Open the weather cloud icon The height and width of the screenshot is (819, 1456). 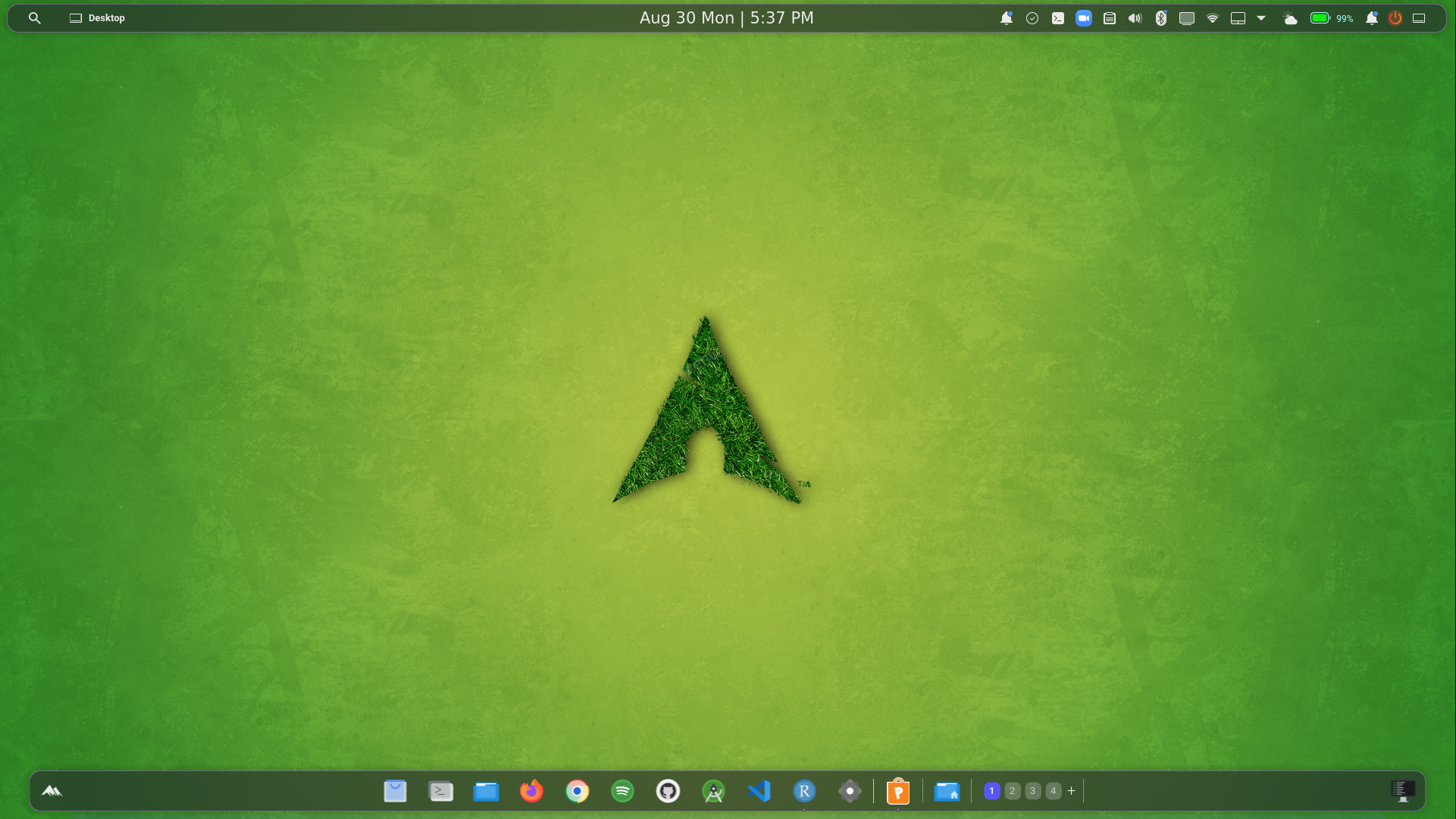click(x=1290, y=18)
